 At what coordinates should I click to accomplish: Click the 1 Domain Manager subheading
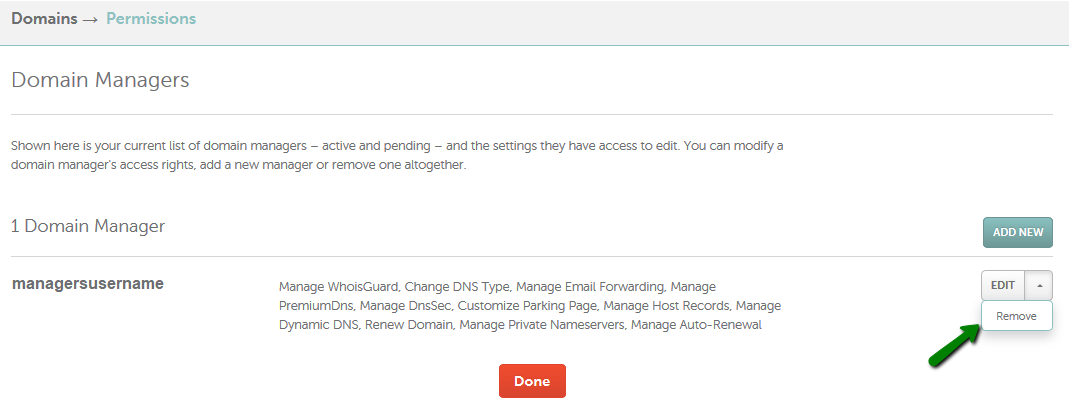[x=88, y=226]
